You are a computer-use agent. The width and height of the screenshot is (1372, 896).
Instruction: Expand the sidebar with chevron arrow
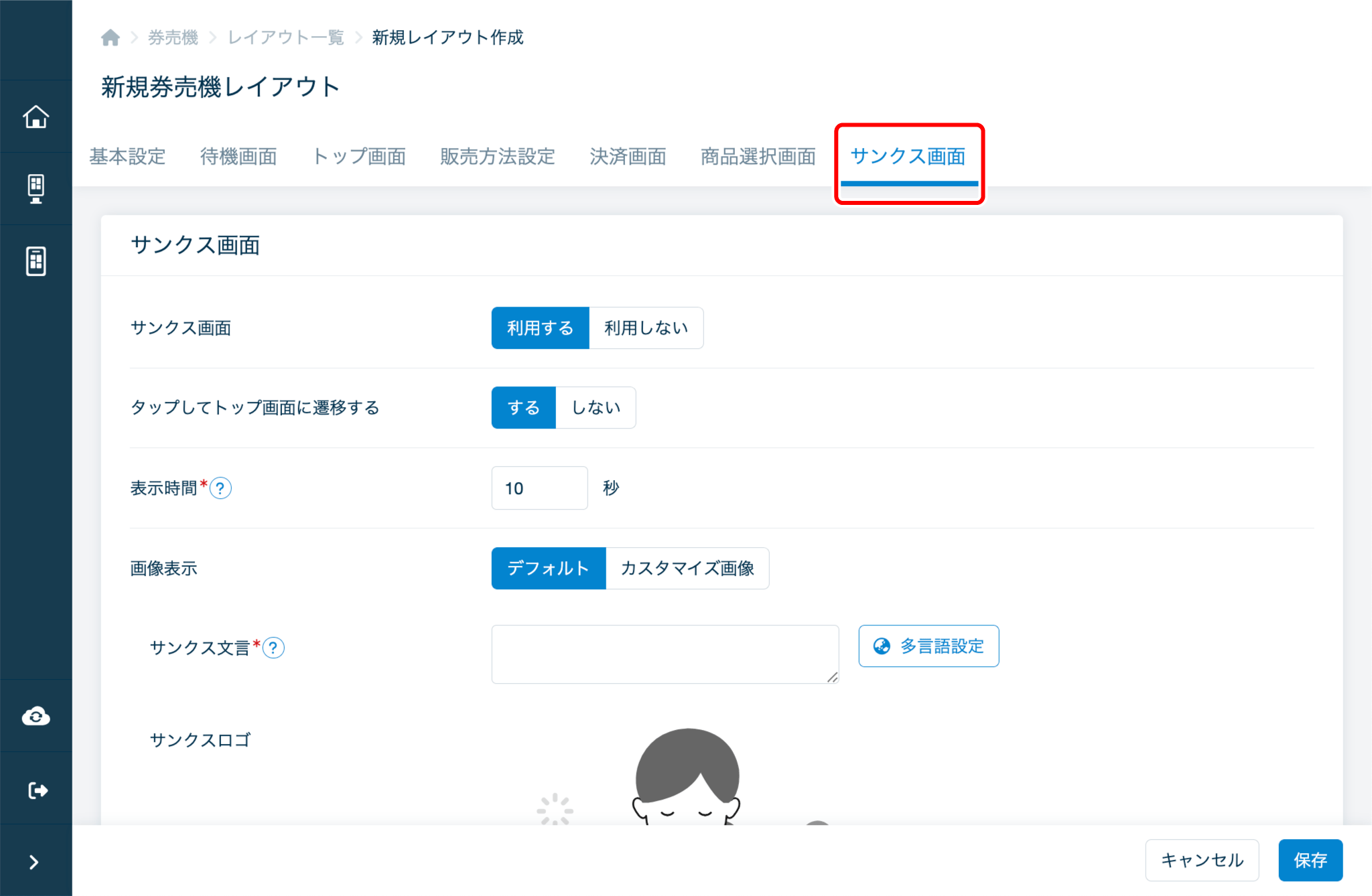[34, 862]
